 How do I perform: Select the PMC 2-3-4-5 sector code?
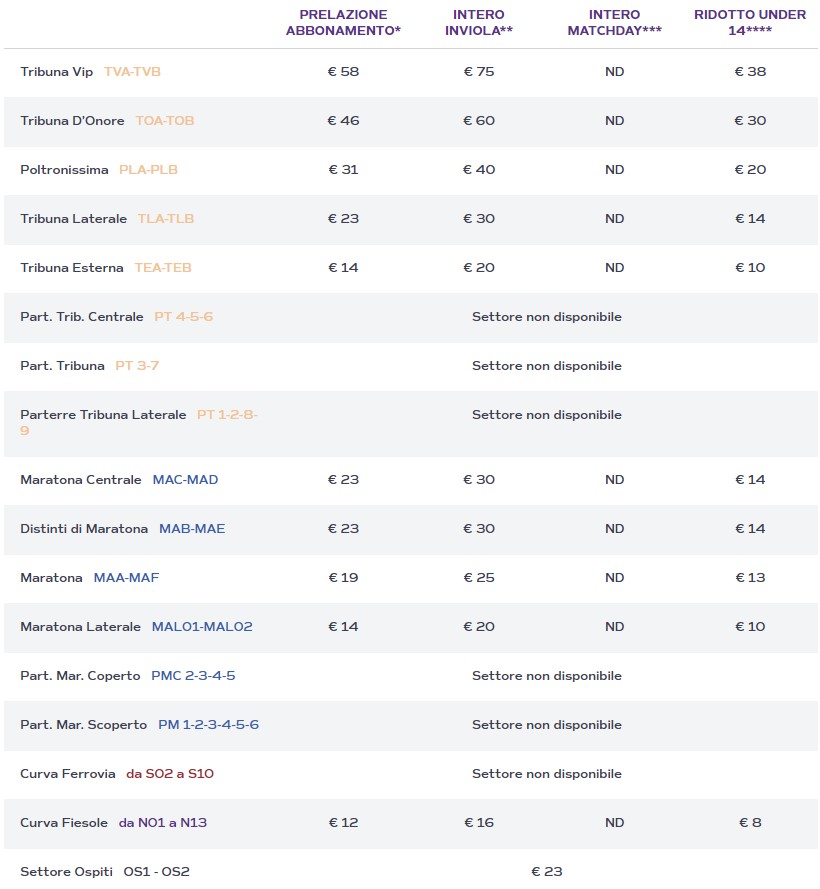(x=193, y=676)
